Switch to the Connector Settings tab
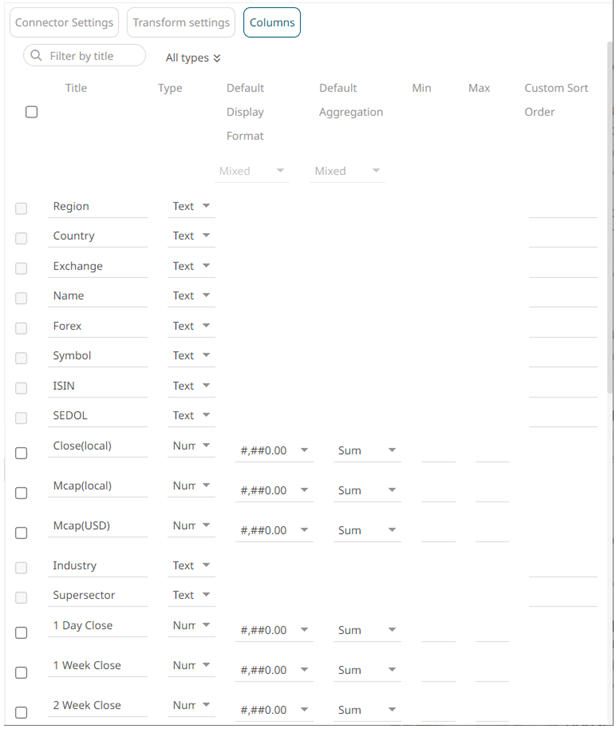 [63, 22]
